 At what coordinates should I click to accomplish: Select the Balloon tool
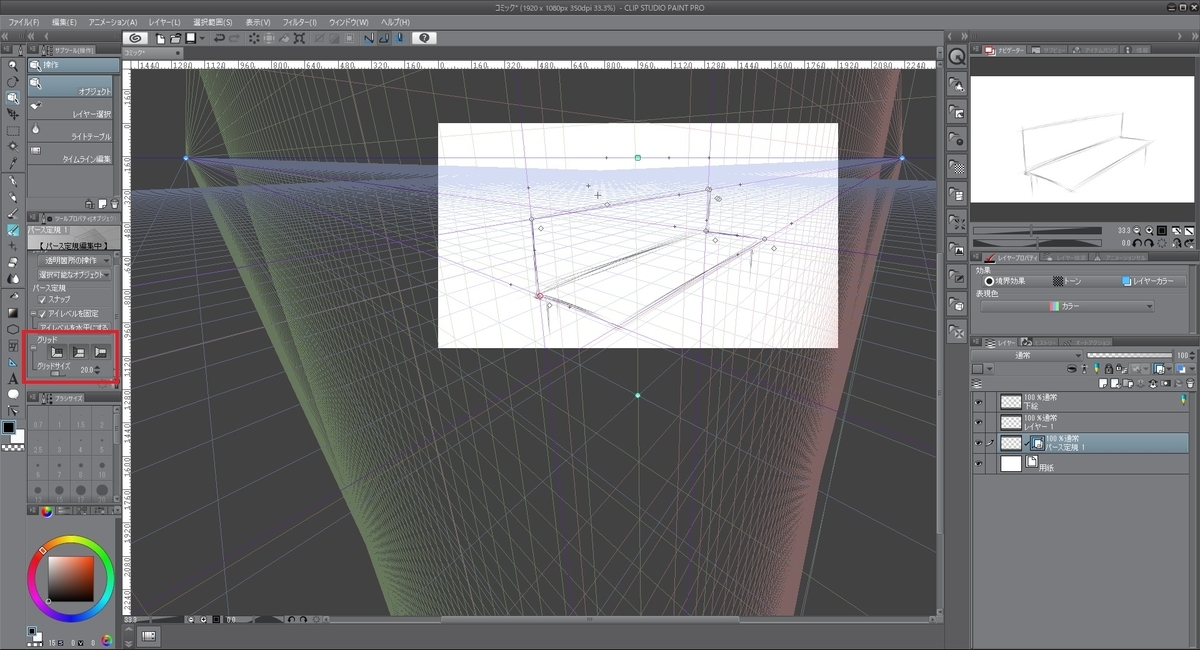13,394
